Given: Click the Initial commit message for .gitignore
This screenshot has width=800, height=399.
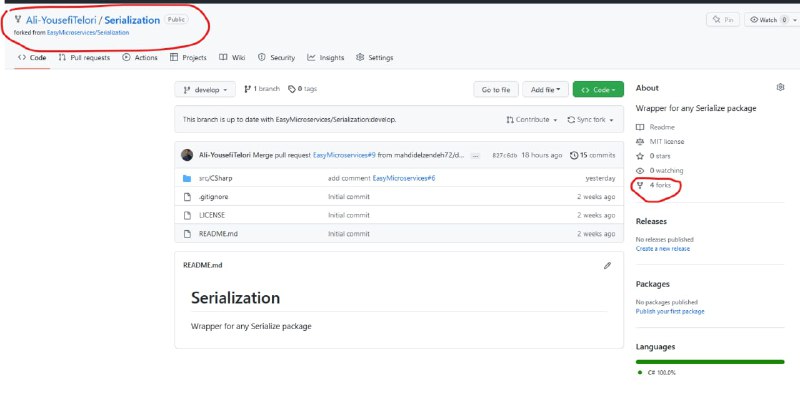Looking at the screenshot, I should coord(349,196).
